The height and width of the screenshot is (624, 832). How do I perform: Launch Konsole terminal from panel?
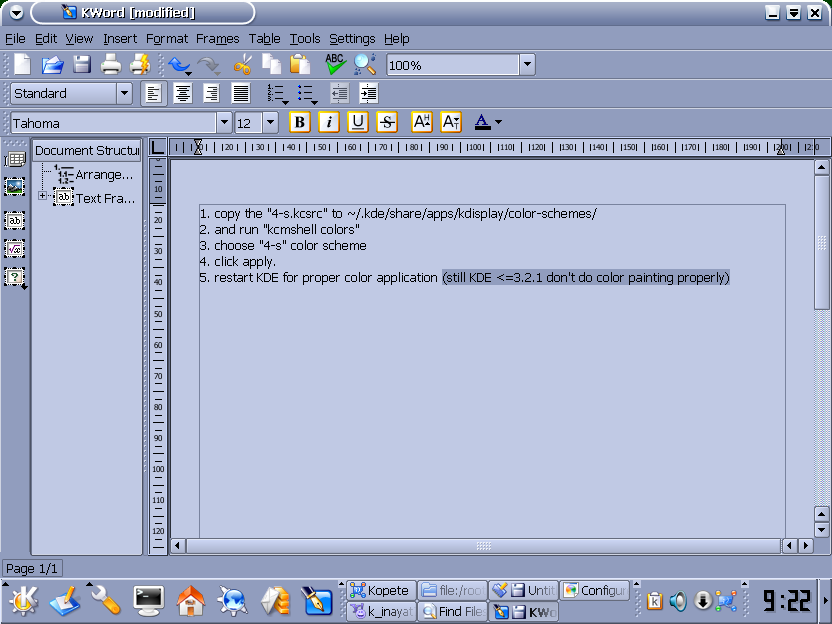click(x=148, y=601)
